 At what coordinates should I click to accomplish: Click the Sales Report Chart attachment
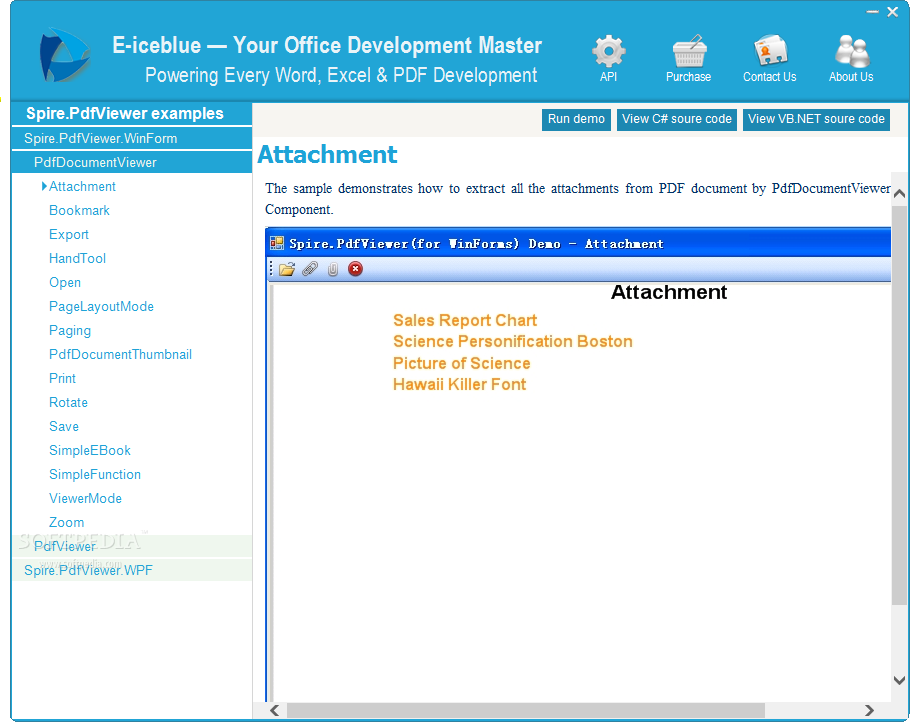465,320
